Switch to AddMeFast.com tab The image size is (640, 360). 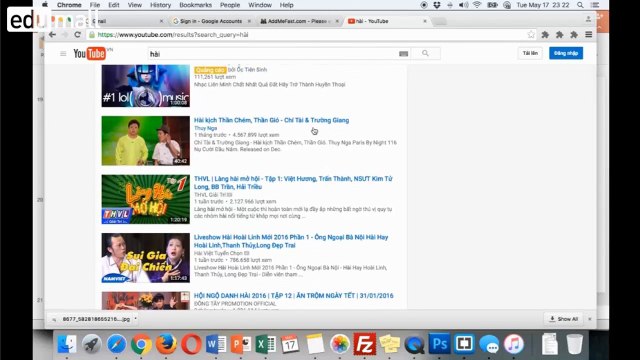(299, 21)
